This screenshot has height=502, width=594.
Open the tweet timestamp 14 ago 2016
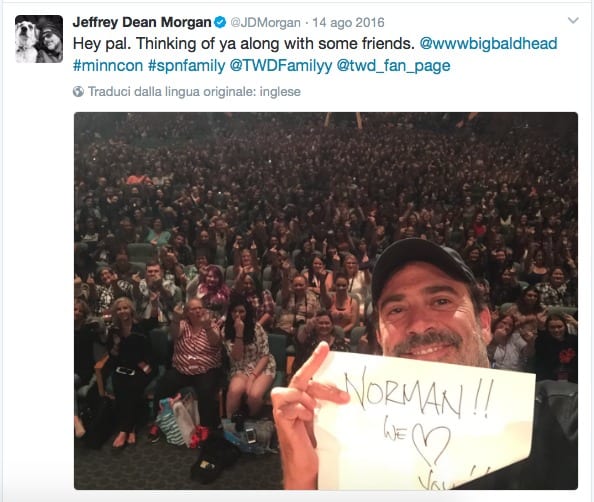(348, 23)
